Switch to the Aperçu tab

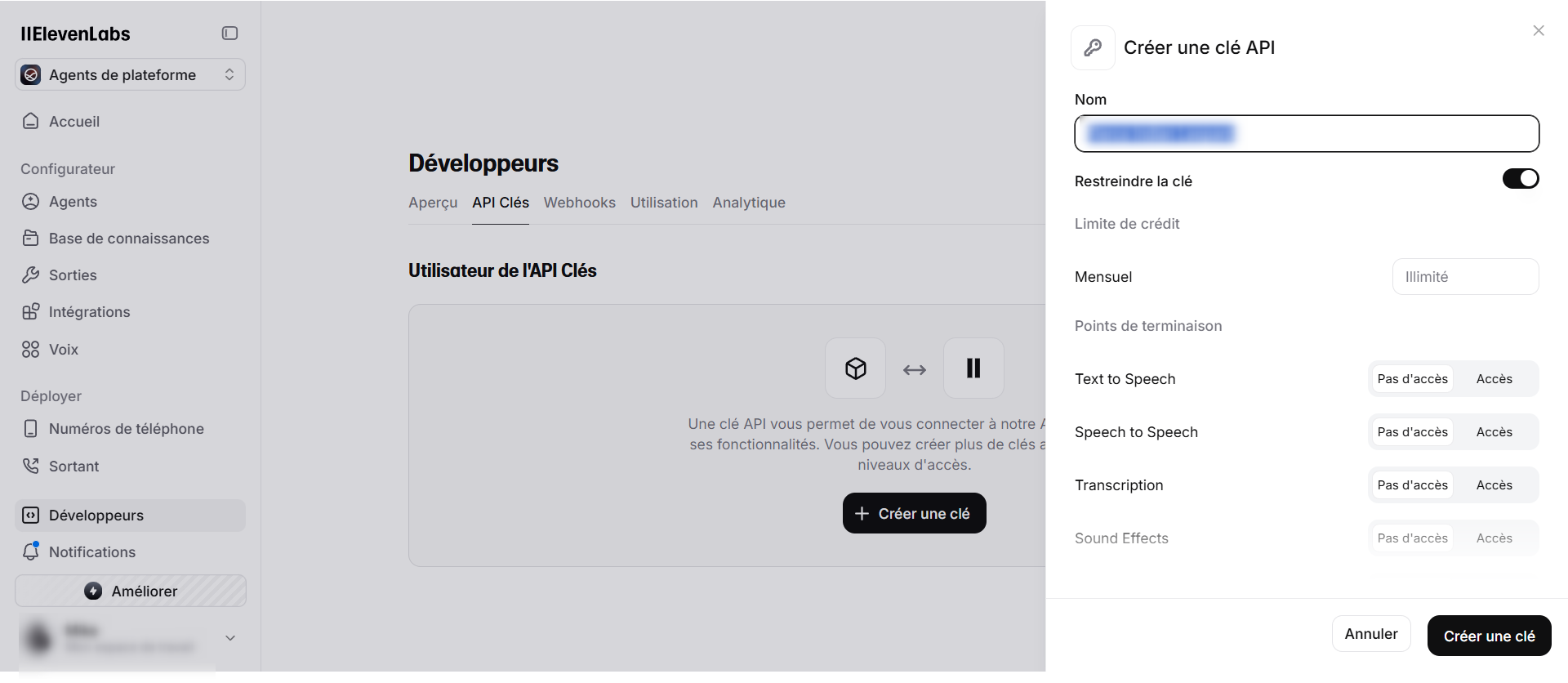433,203
